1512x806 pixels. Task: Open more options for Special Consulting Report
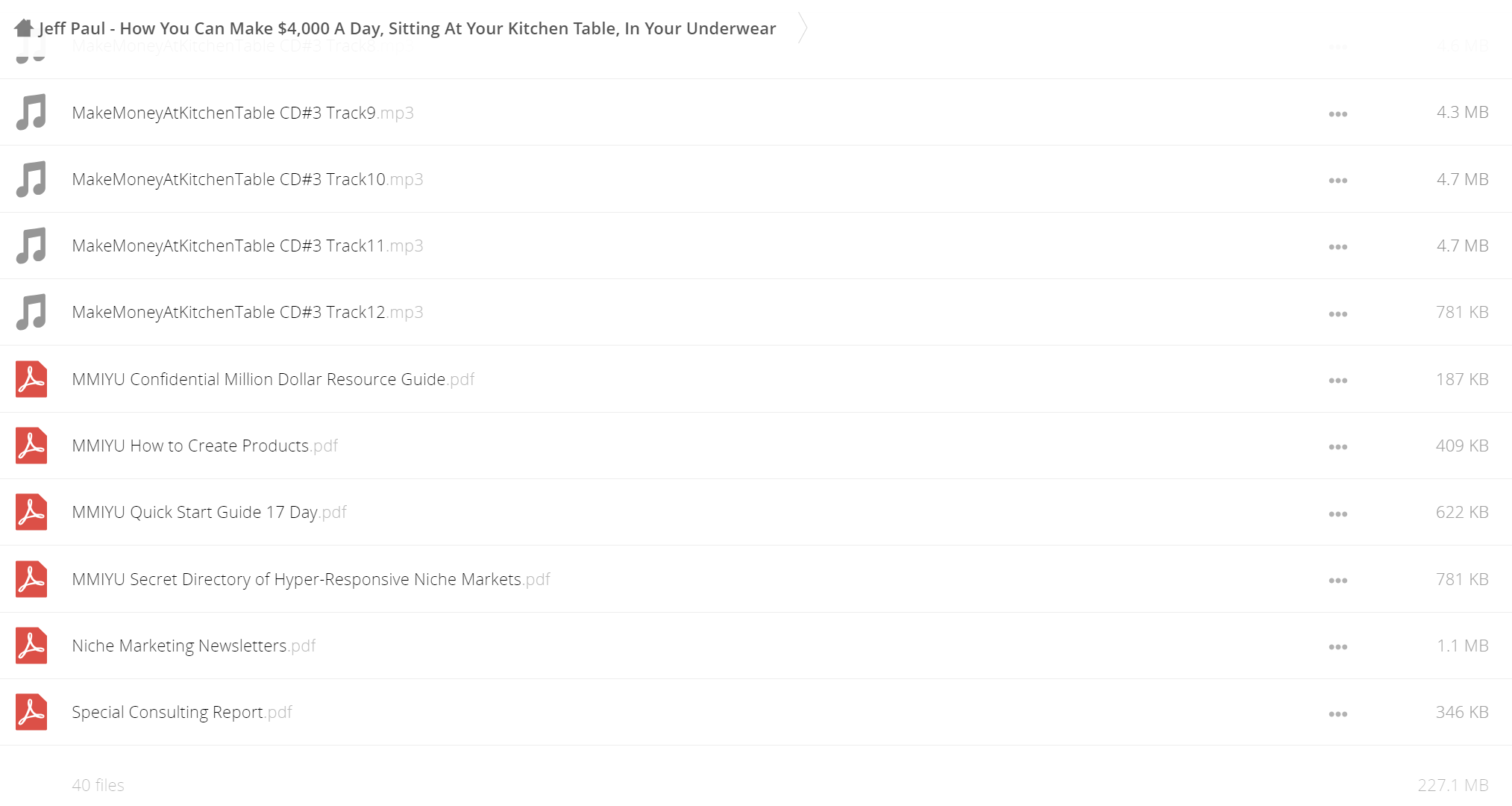coord(1337,714)
